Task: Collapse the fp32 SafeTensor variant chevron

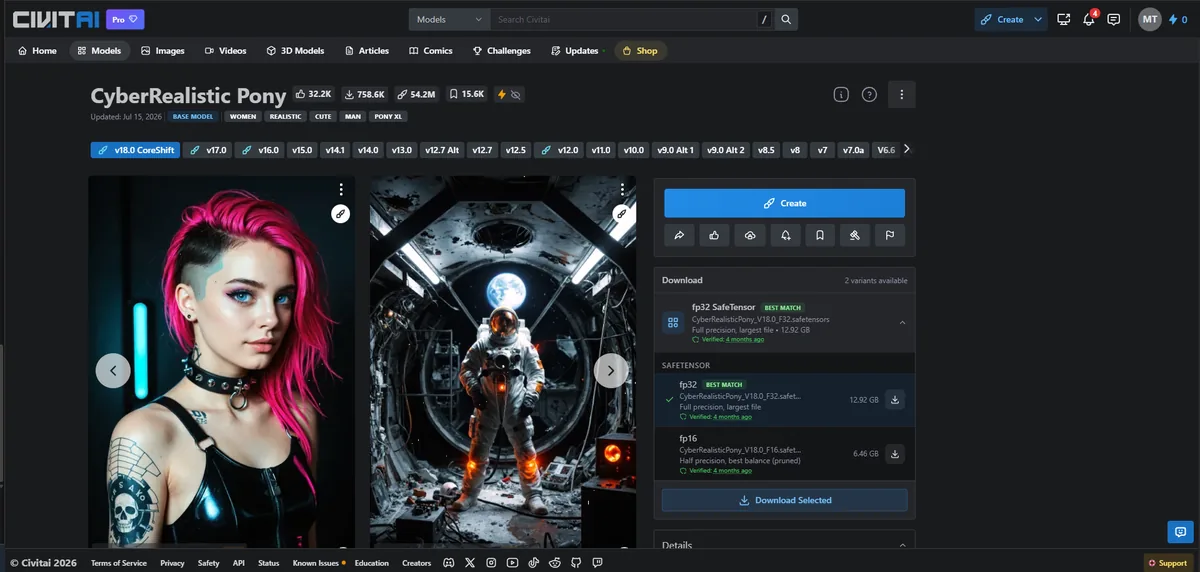Action: point(902,323)
